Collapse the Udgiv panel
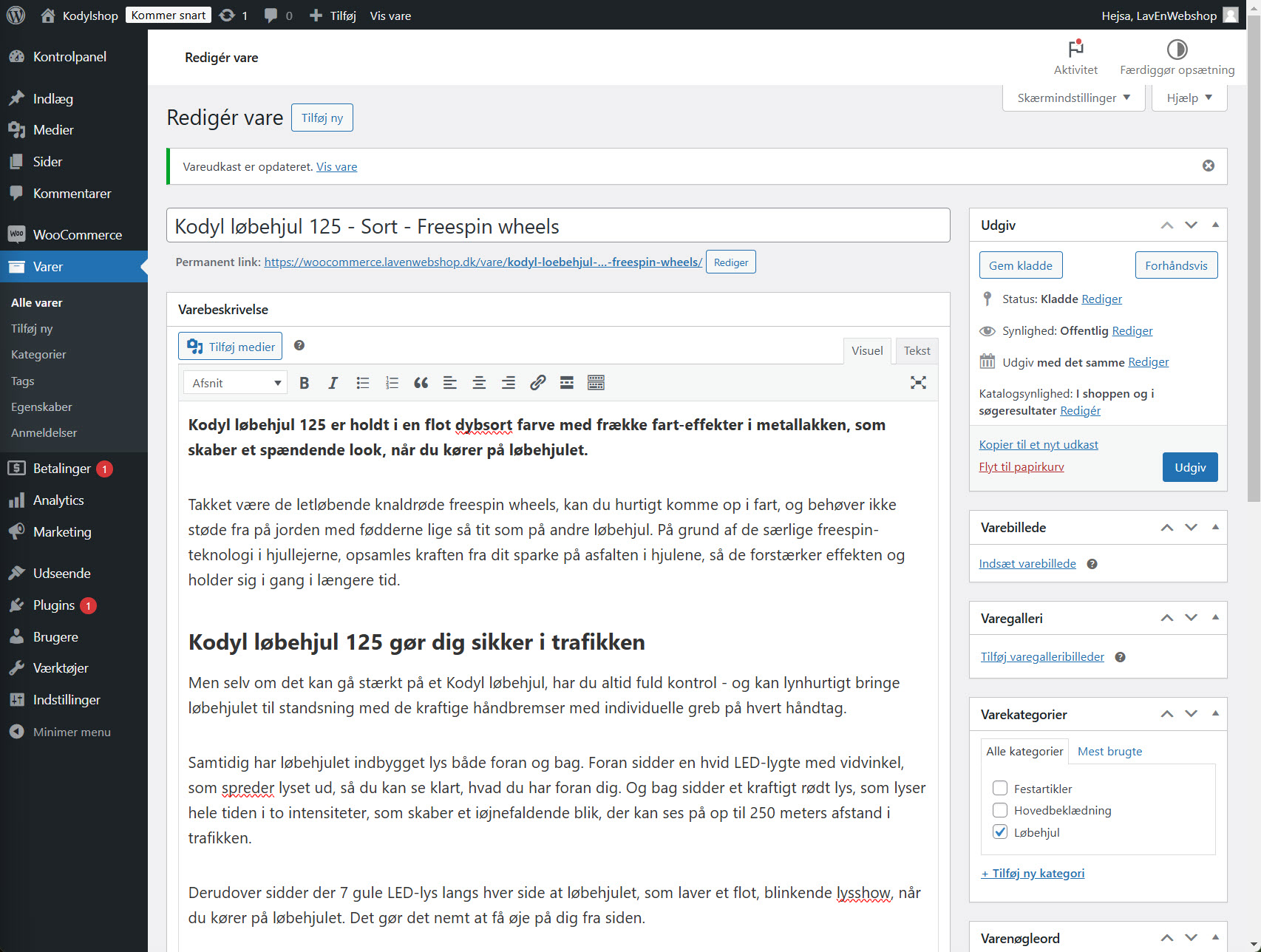Viewport: 1261px width, 952px height. (1214, 225)
